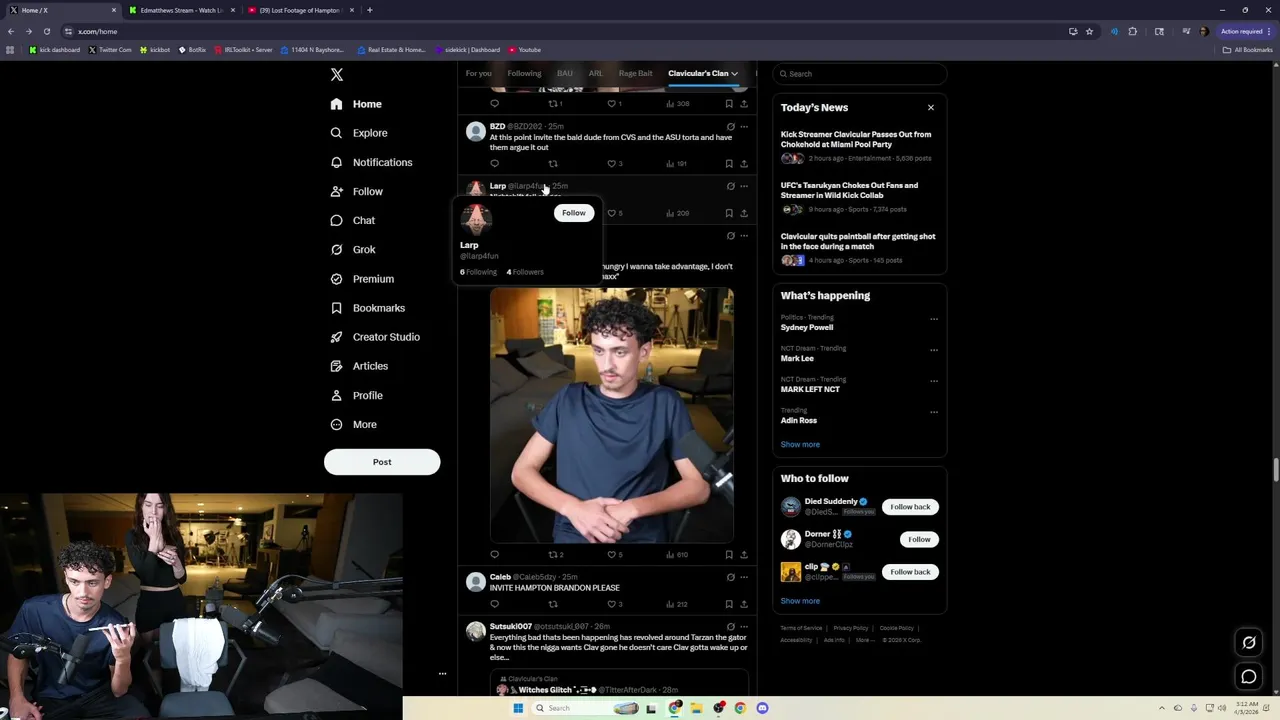Follow back the clip account
This screenshot has width=1280, height=720.
click(910, 572)
